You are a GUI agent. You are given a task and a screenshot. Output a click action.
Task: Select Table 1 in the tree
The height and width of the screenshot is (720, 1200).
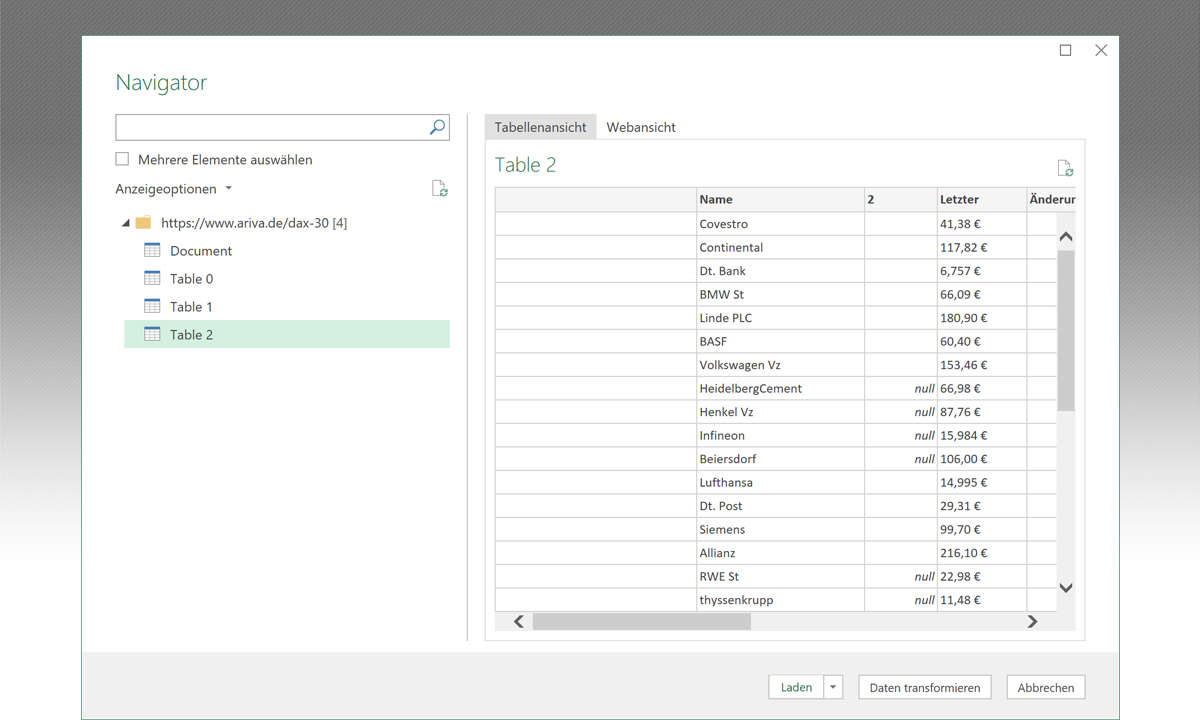pos(191,307)
